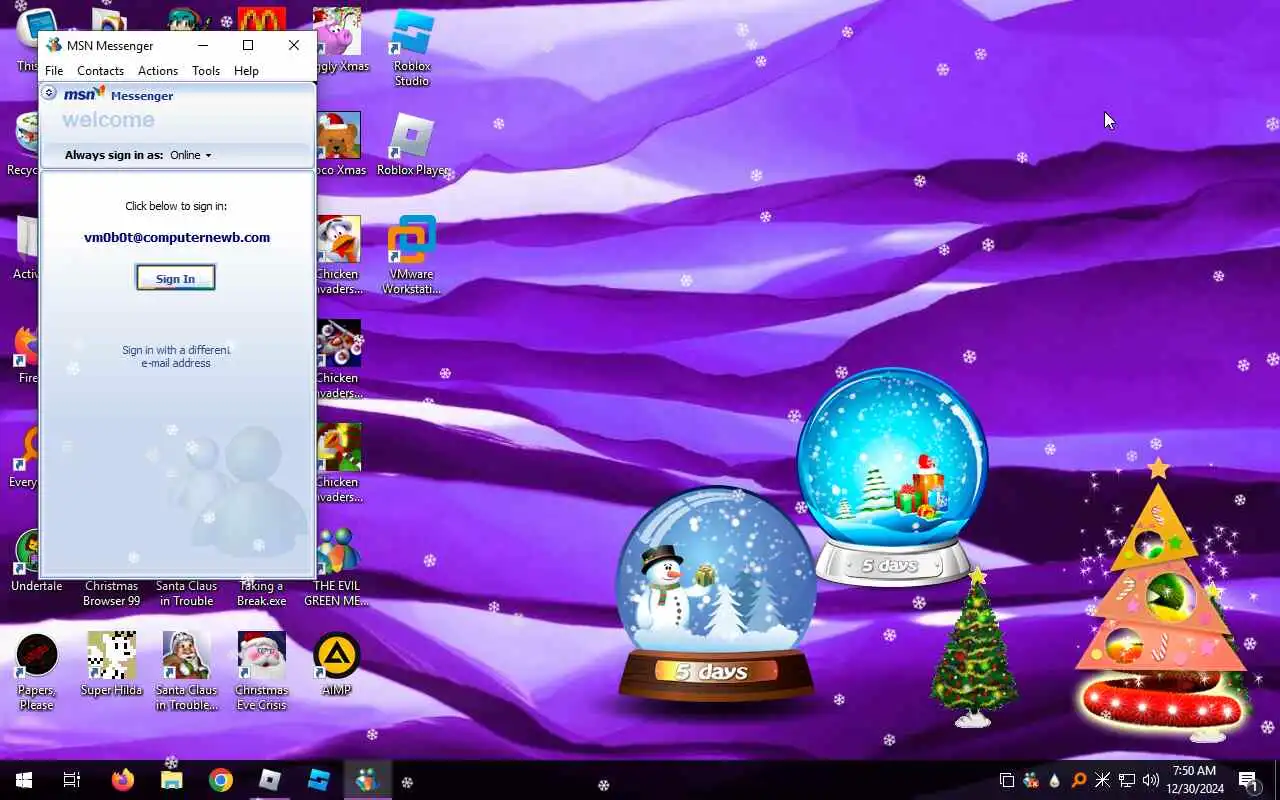Launch Google Chrome from the taskbar
Image resolution: width=1280 pixels, height=800 pixels.
click(221, 780)
